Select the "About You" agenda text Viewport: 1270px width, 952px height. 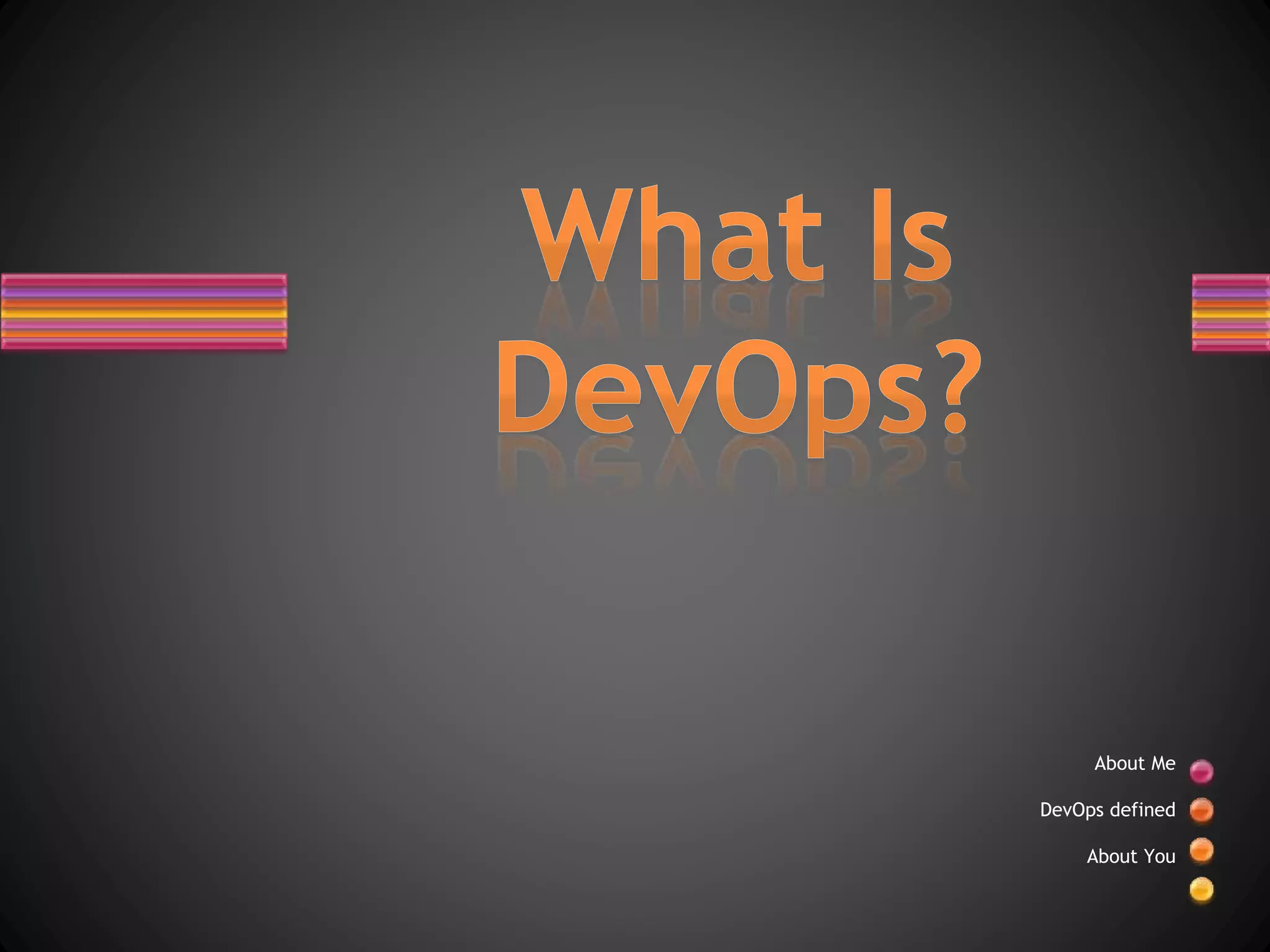1130,857
